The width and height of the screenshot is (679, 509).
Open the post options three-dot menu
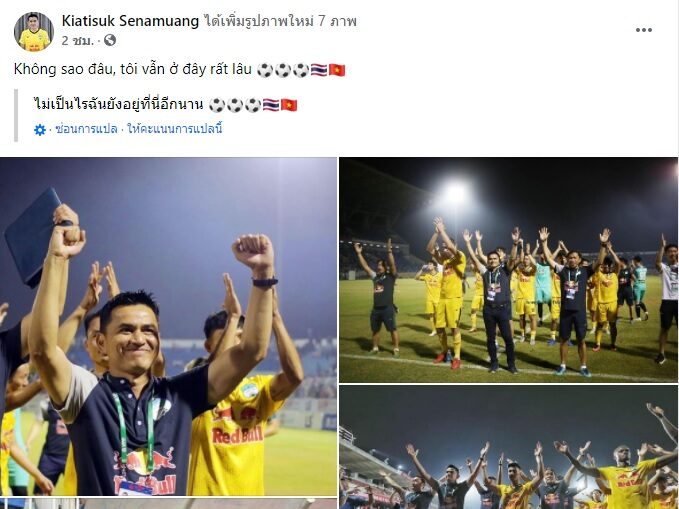click(643, 30)
